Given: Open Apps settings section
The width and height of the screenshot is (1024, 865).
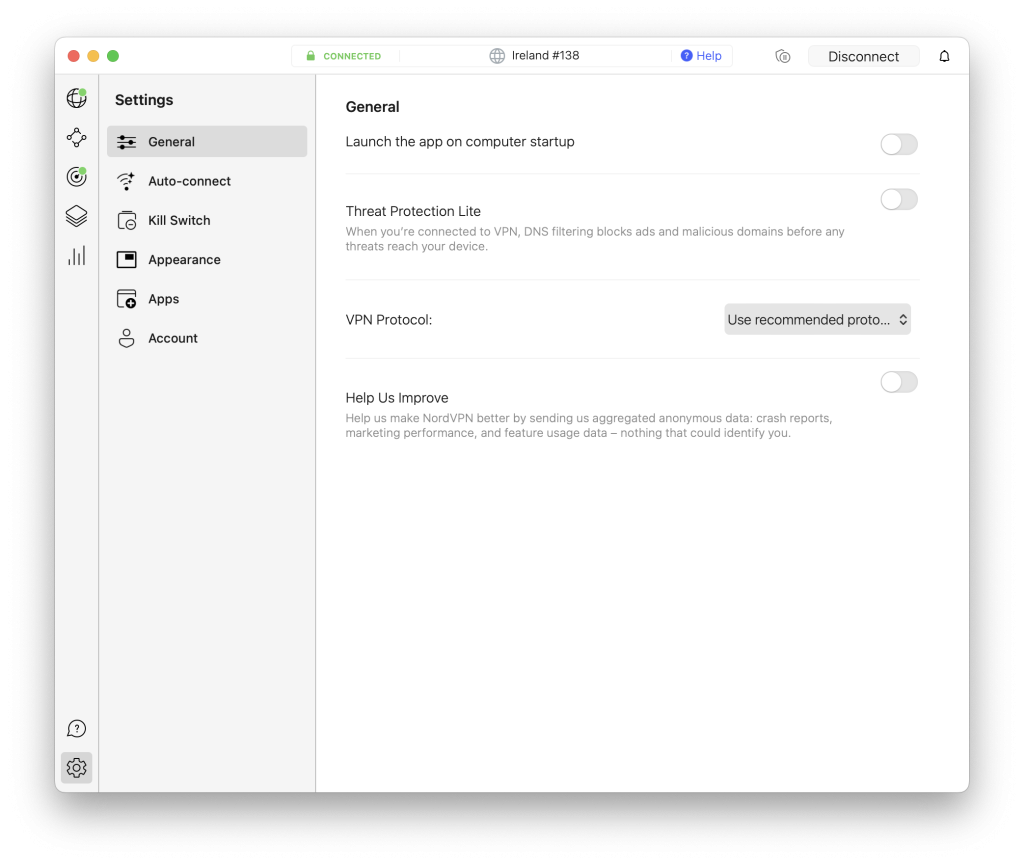Looking at the screenshot, I should 207,299.
